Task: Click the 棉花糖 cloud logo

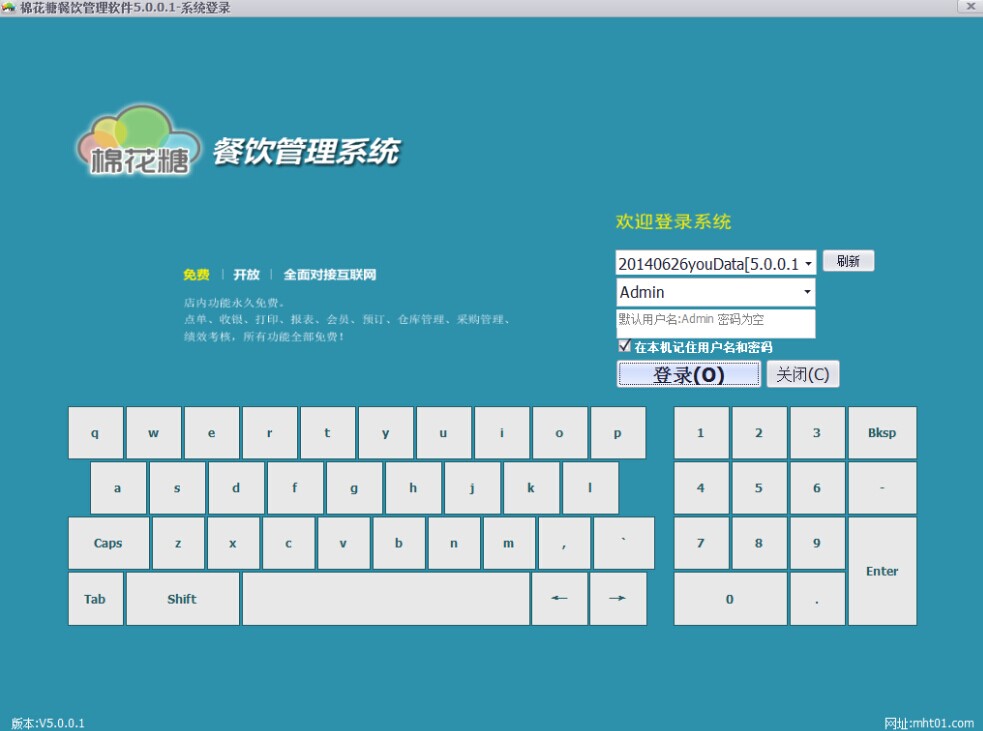Action: tap(139, 141)
